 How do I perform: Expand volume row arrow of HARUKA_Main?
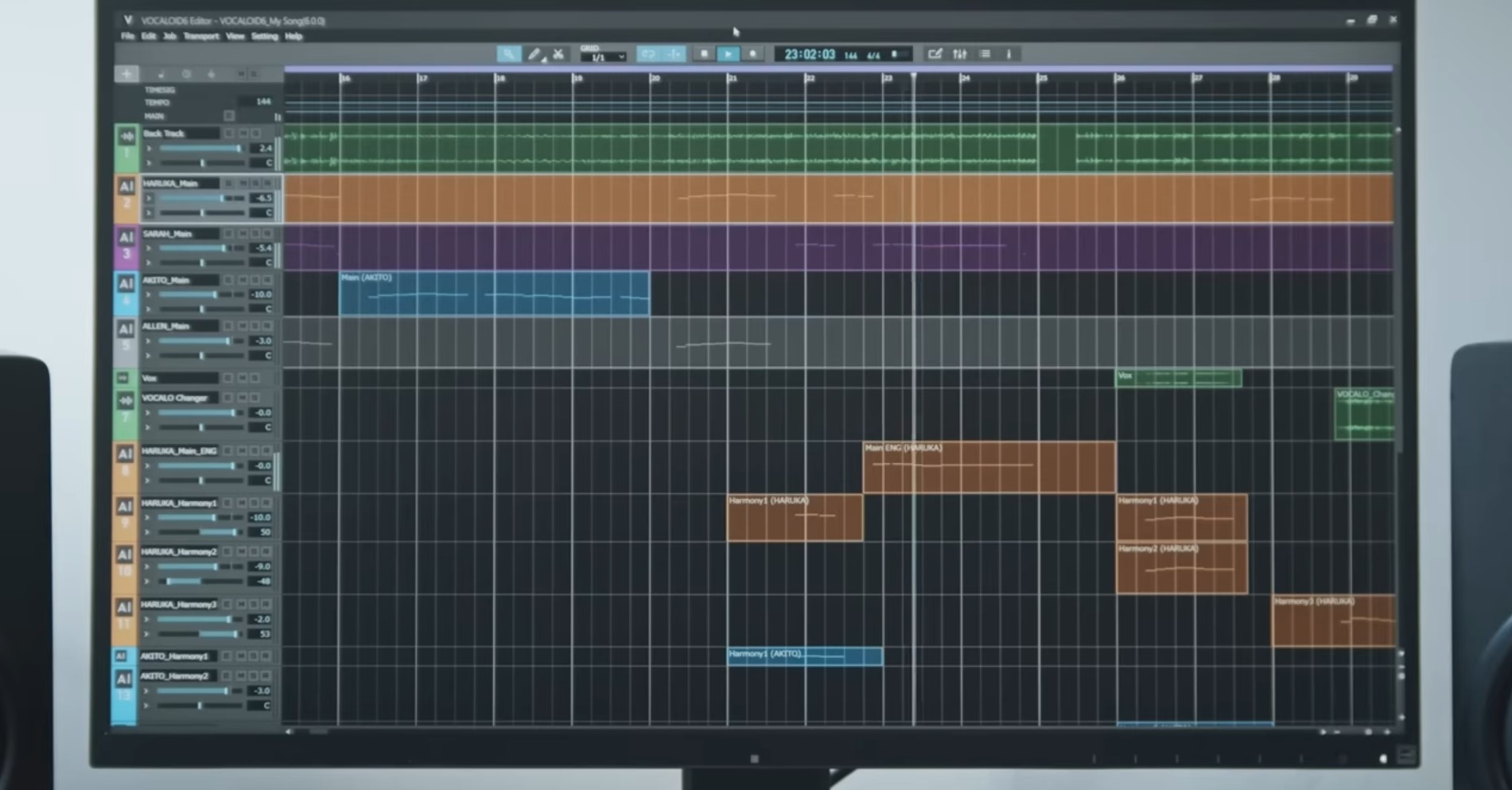coord(149,199)
